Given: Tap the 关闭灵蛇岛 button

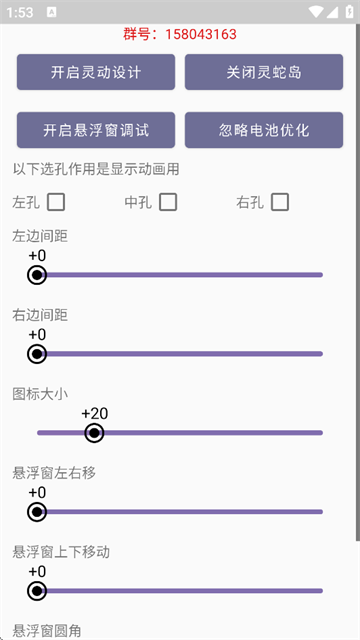Looking at the screenshot, I should pos(264,72).
